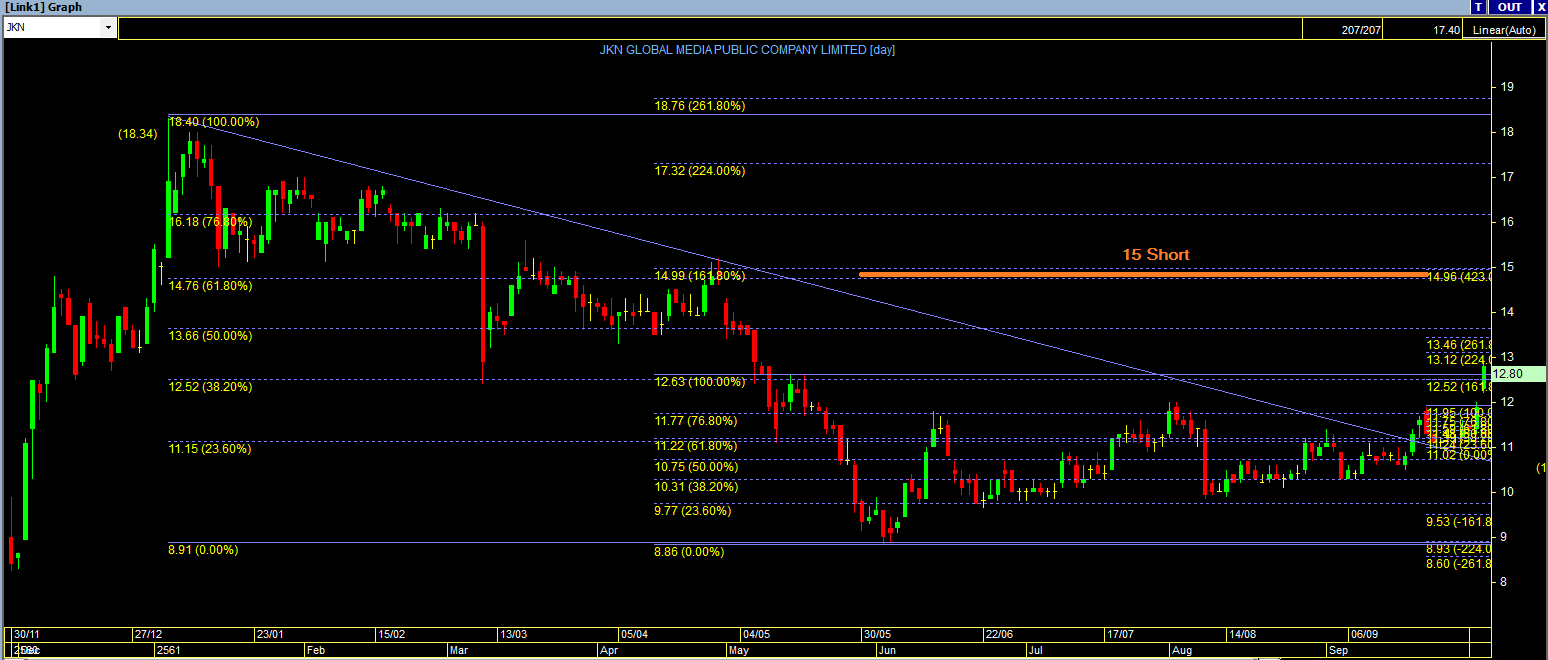The width and height of the screenshot is (1548, 660).
Task: Click the T button in title bar
Action: (1479, 7)
